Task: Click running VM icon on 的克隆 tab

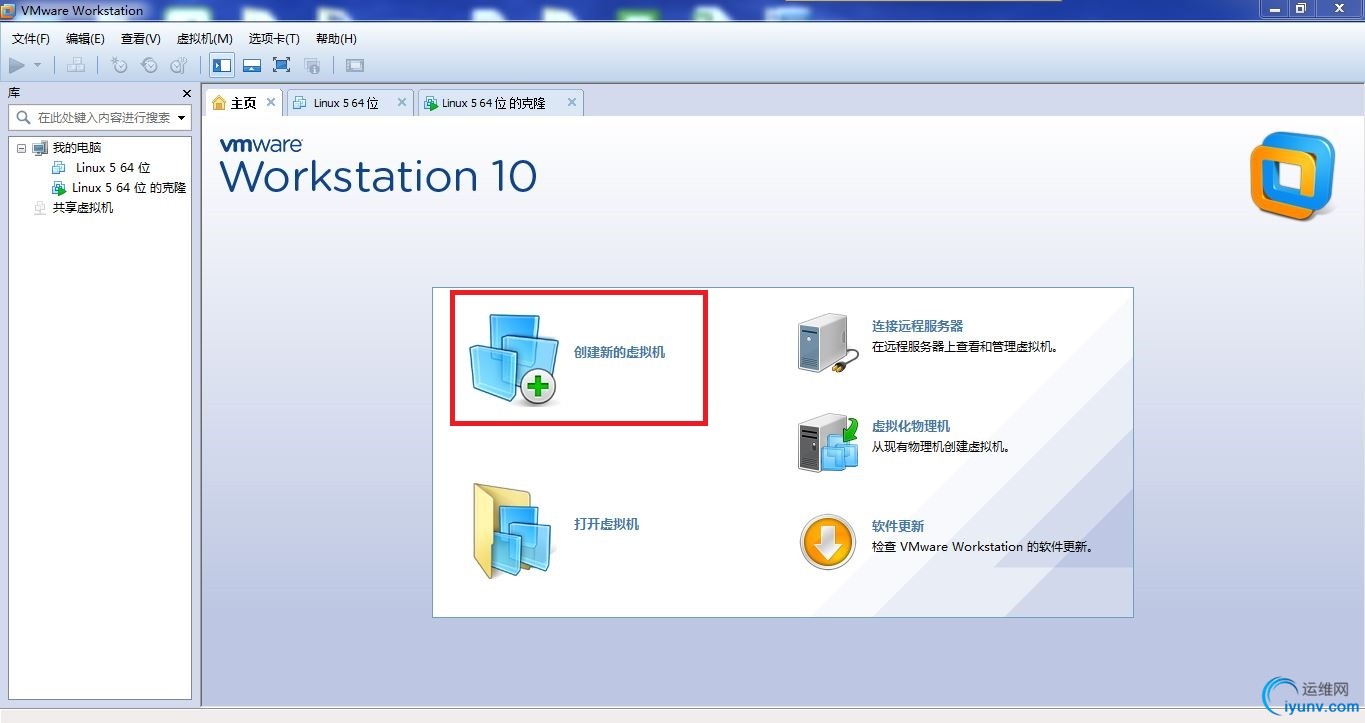Action: tap(431, 103)
